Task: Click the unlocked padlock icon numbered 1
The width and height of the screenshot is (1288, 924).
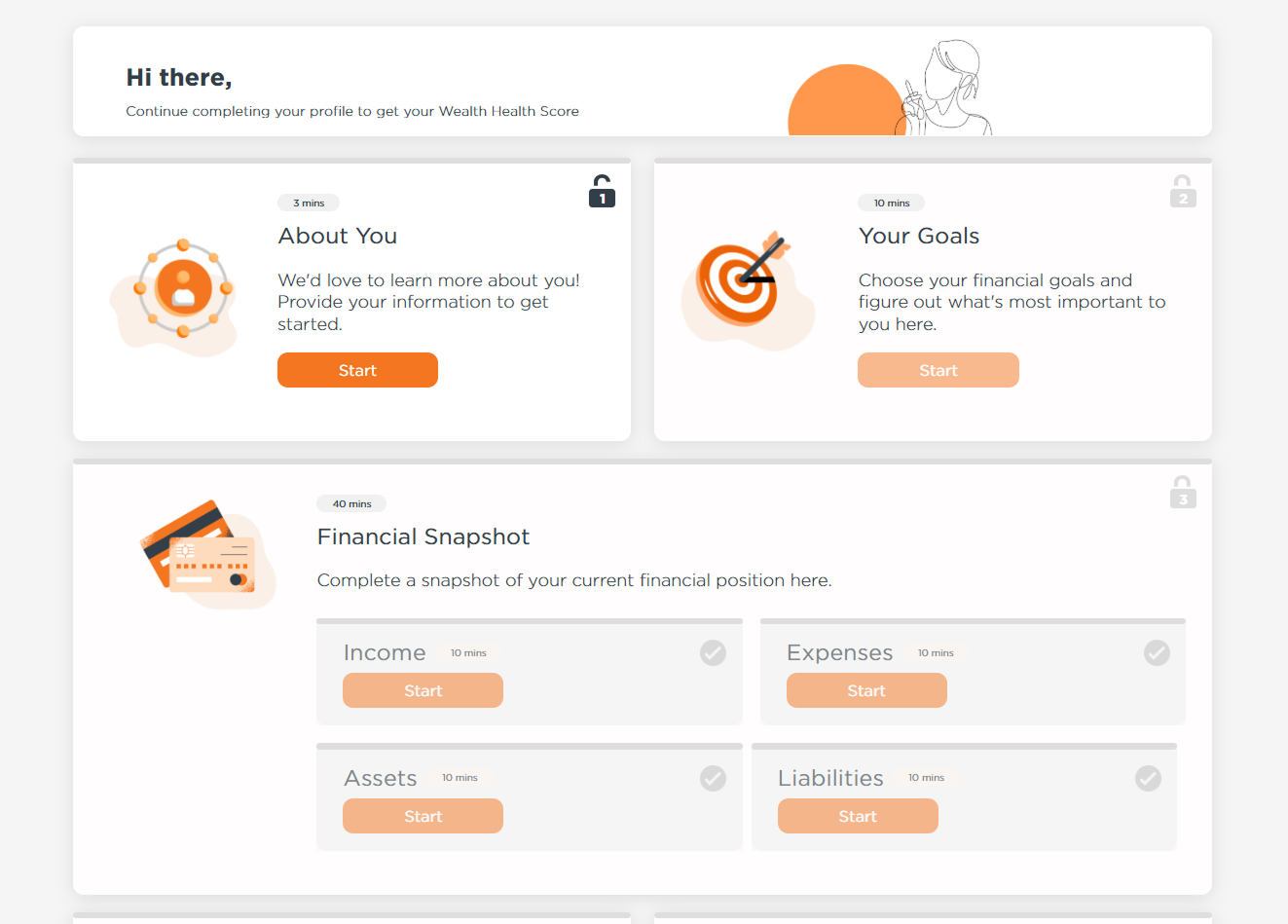Action: 602,191
